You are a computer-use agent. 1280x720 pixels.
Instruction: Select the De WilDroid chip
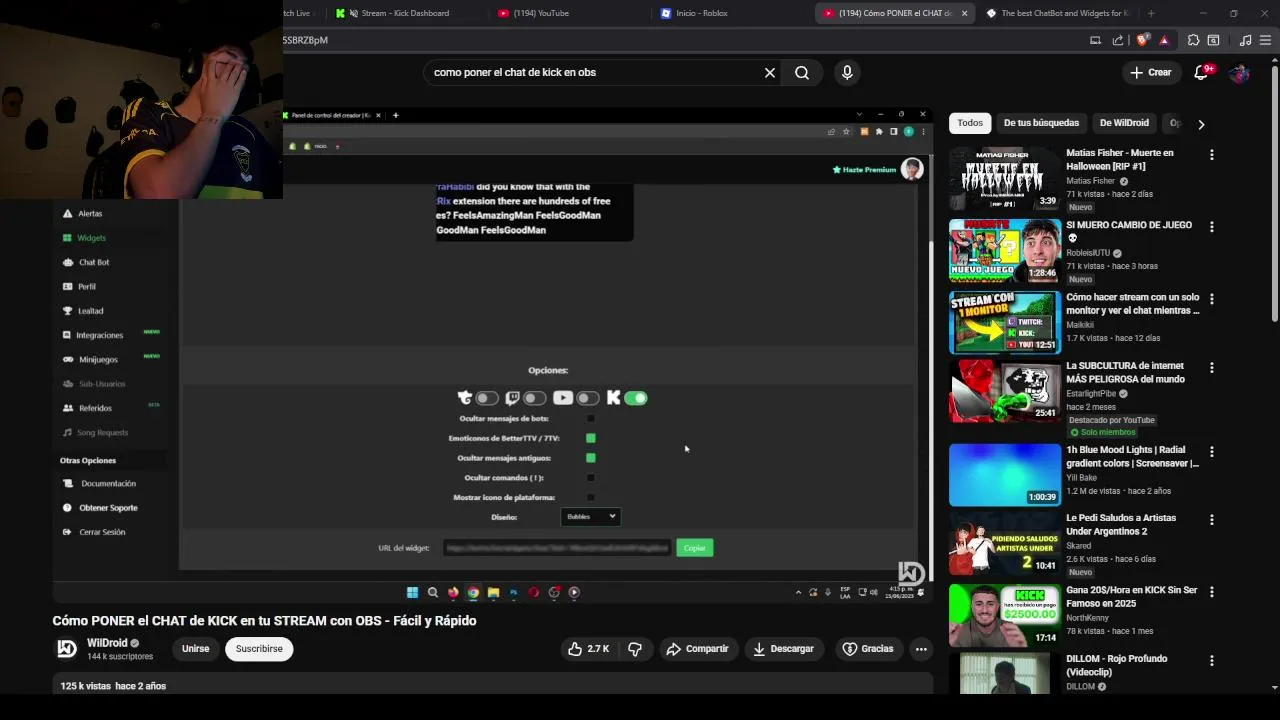[x=1124, y=123]
